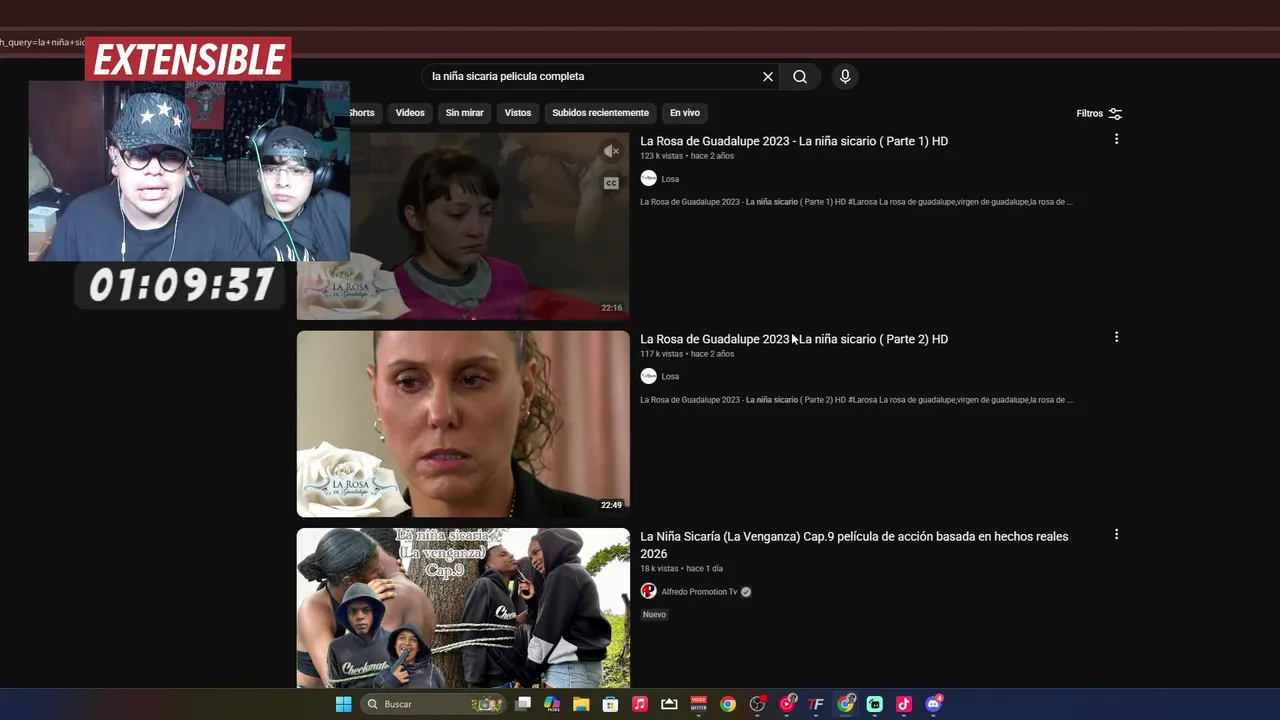Unmute the Parte 1 thumbnail preview

[611, 151]
